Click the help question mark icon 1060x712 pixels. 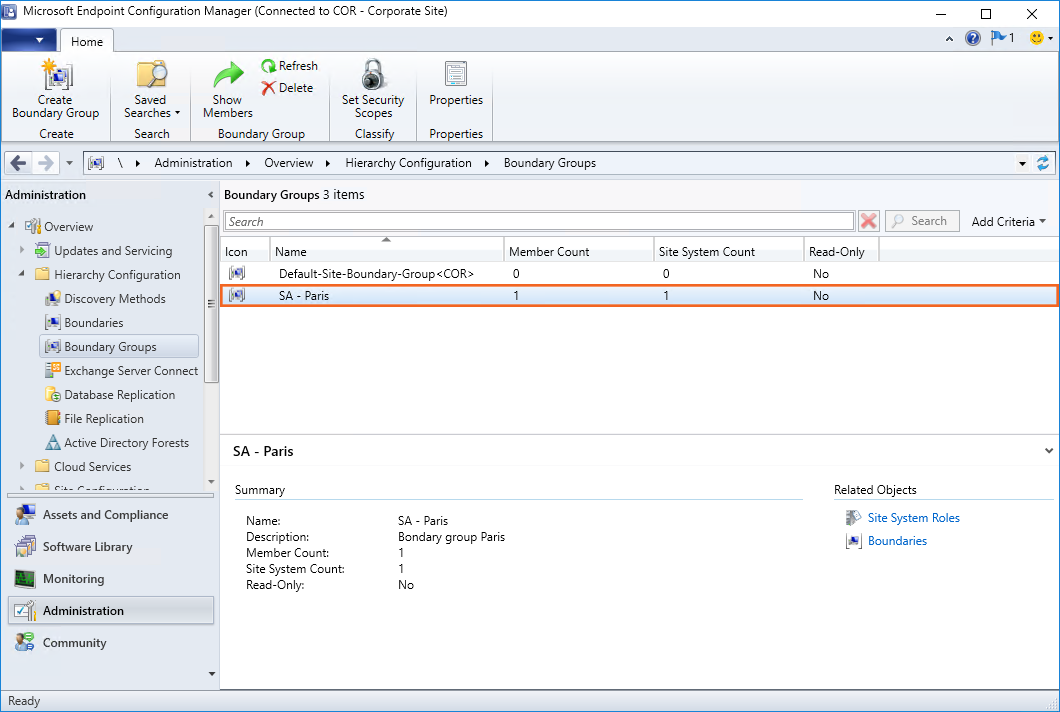point(973,39)
